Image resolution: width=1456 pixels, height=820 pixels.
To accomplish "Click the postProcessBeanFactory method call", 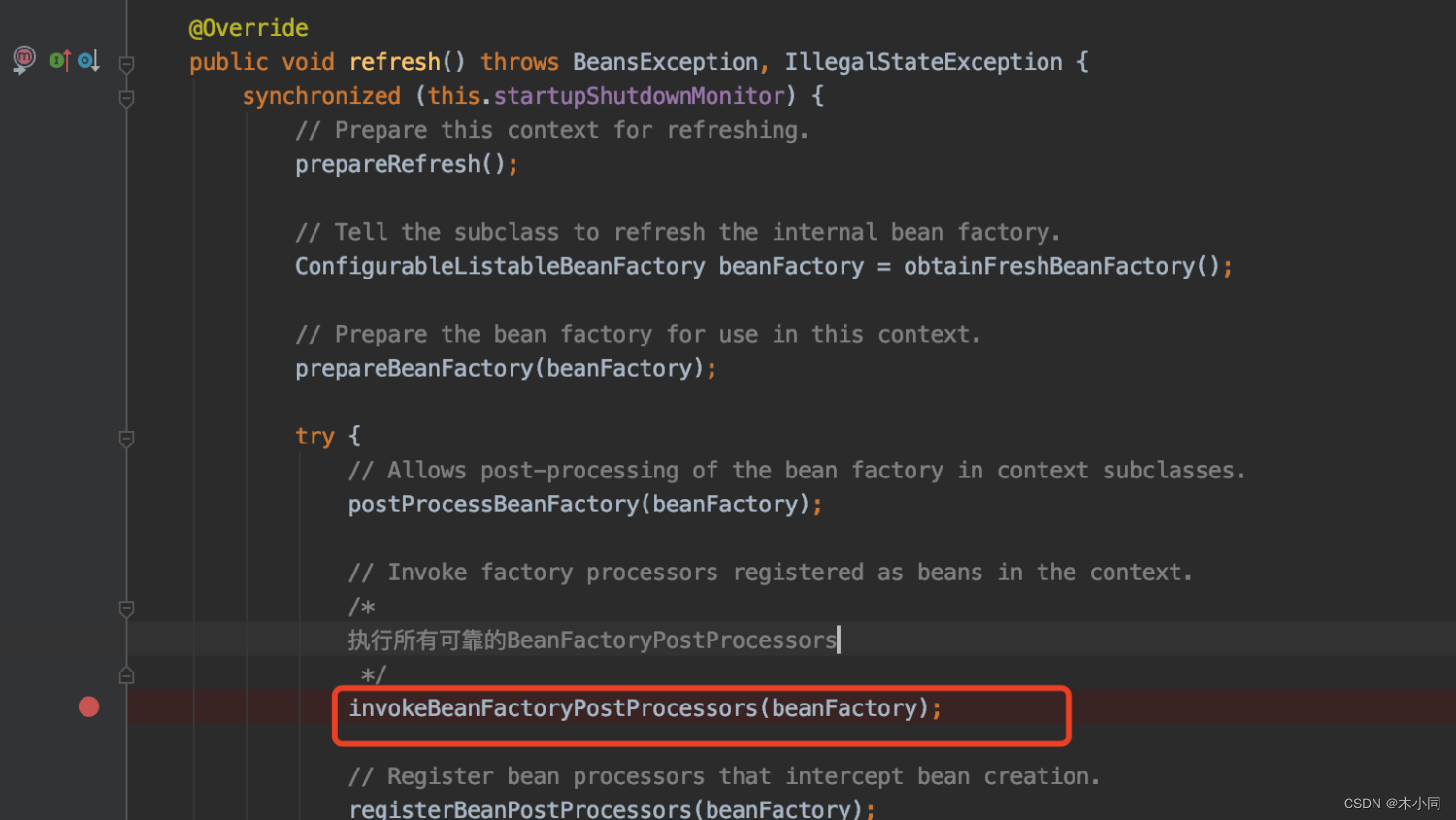I will (x=493, y=504).
